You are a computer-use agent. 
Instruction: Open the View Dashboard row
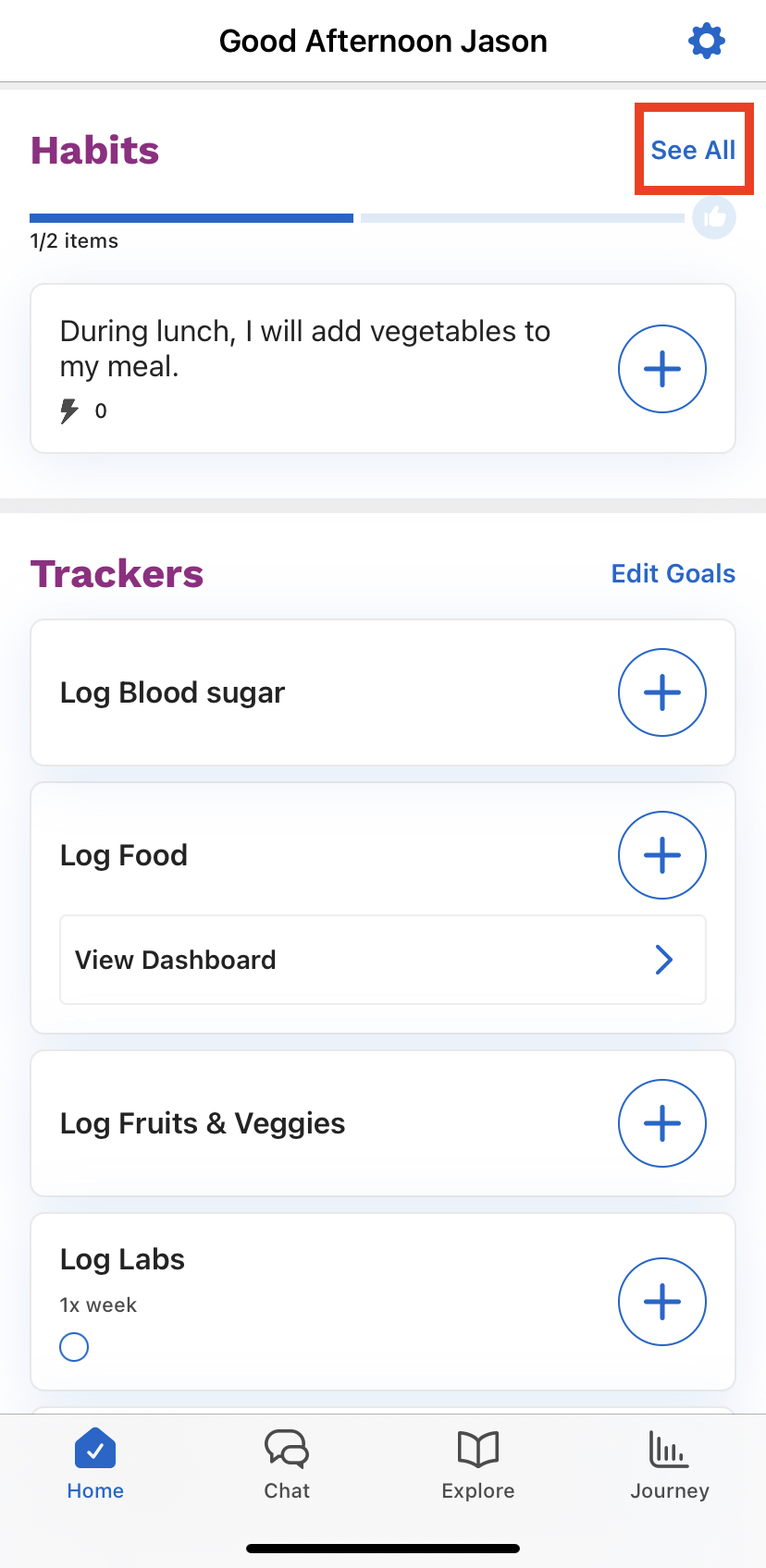point(383,960)
